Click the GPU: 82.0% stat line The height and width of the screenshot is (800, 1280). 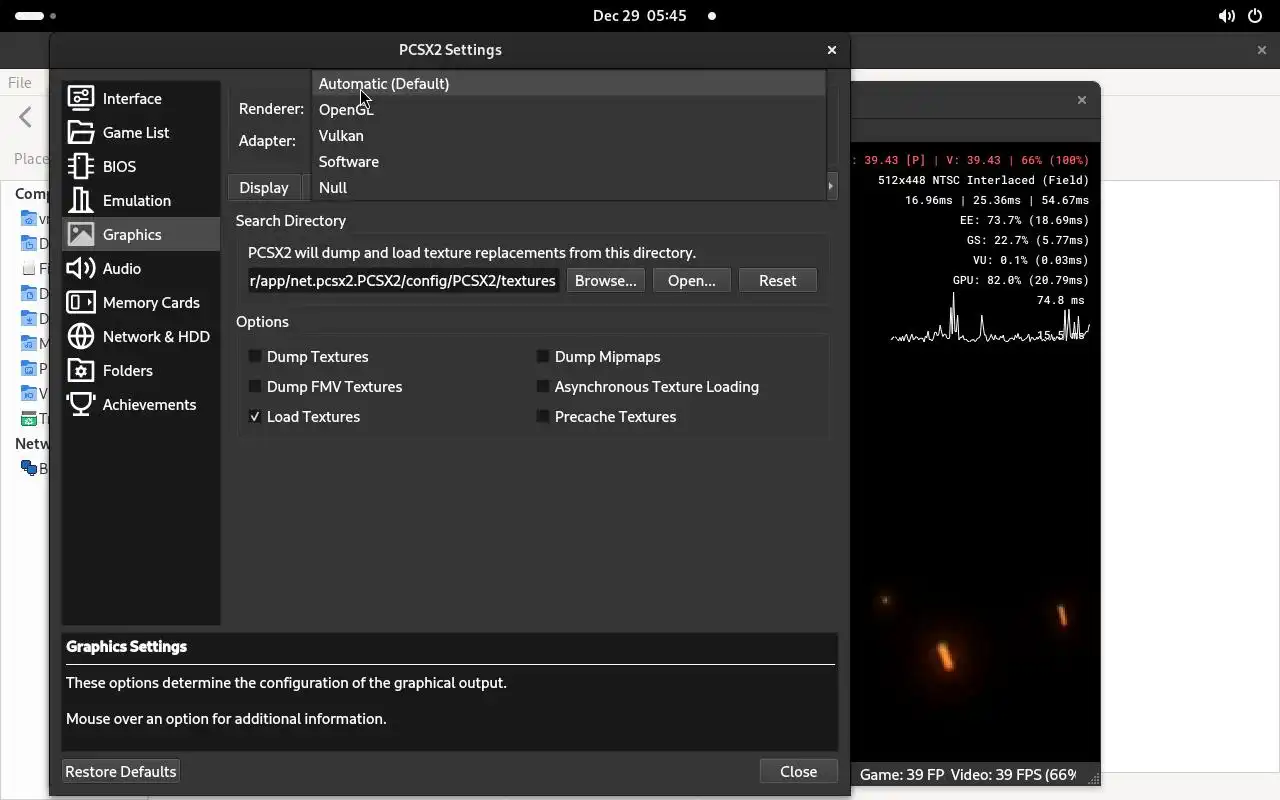click(1020, 280)
